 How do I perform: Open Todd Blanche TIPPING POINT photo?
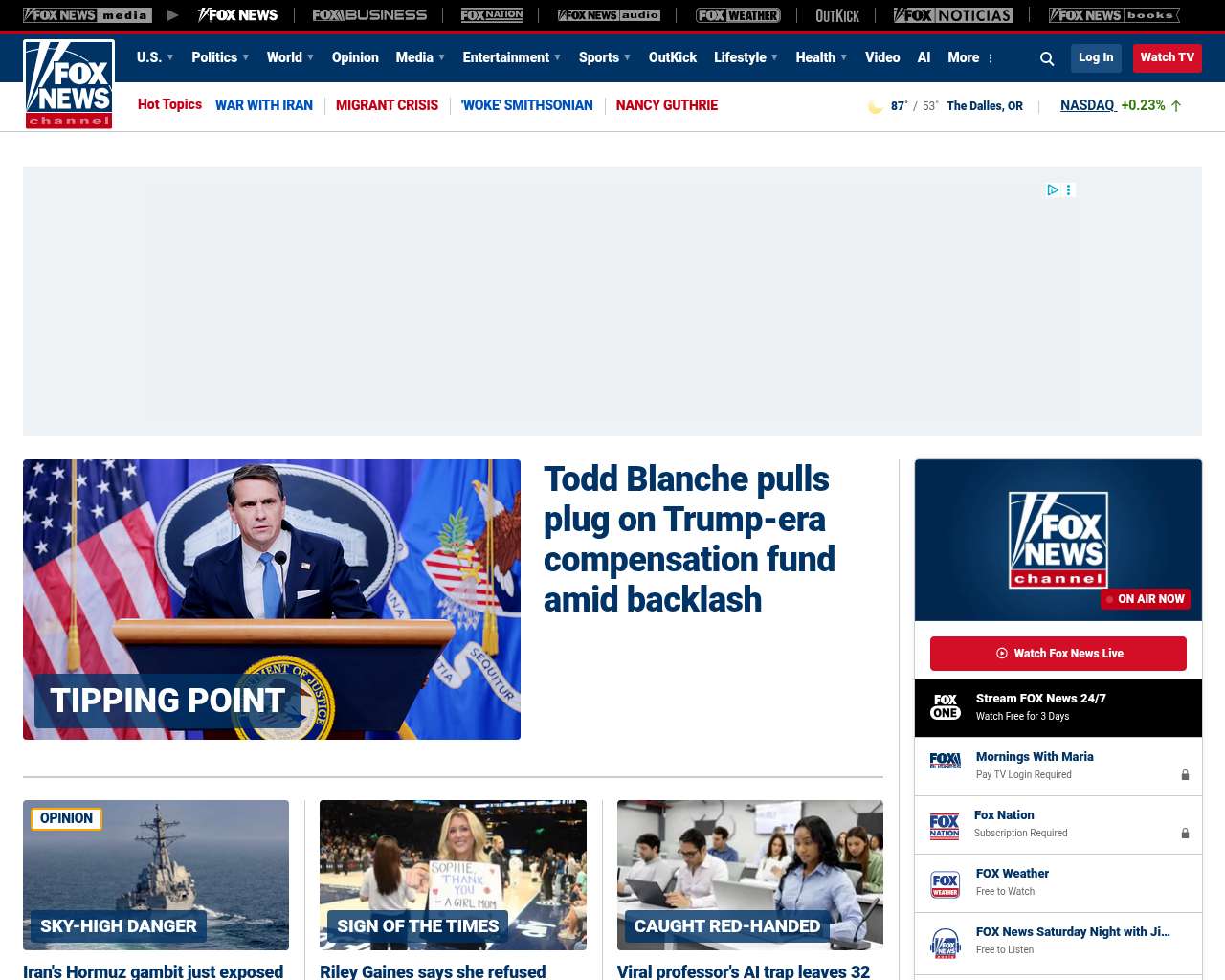click(x=272, y=599)
